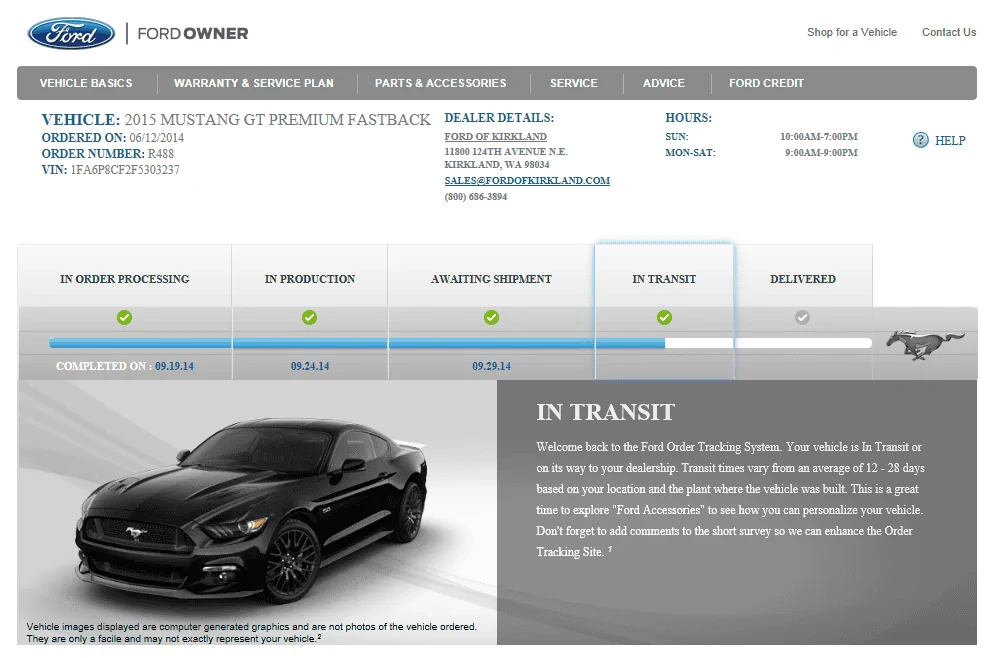
Task: Open the Advice menu
Action: 663,83
